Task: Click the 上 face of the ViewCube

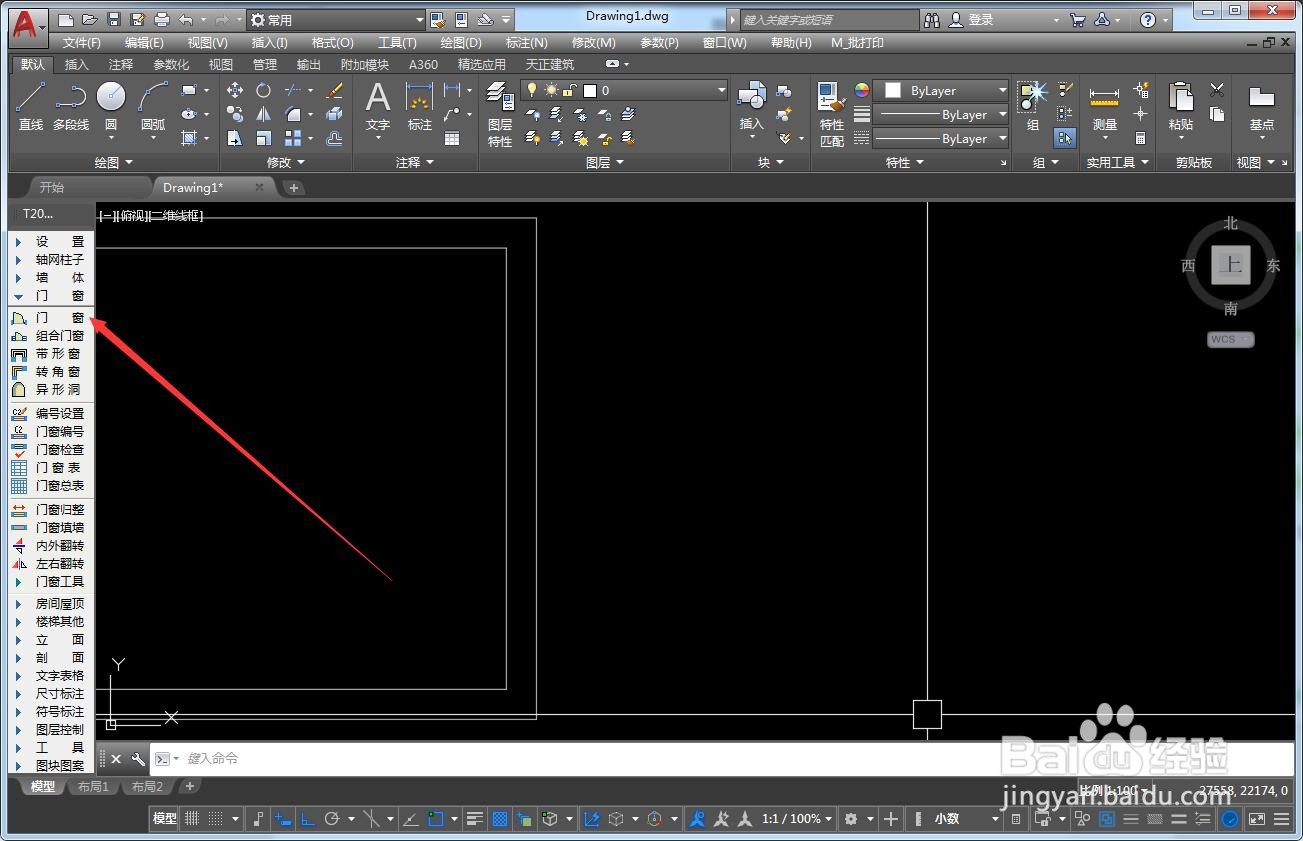Action: (1231, 266)
